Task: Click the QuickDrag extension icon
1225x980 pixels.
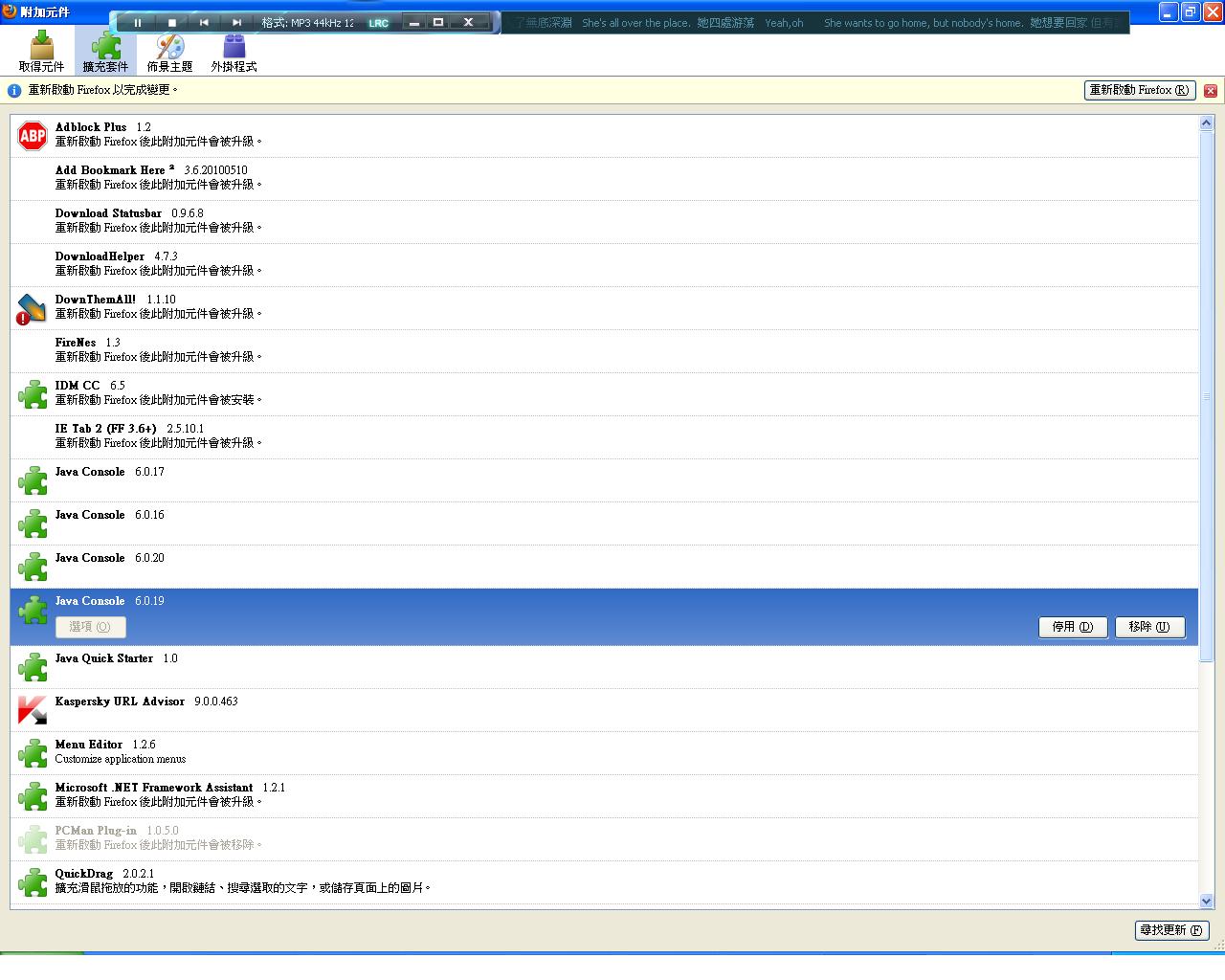Action: coord(33,882)
